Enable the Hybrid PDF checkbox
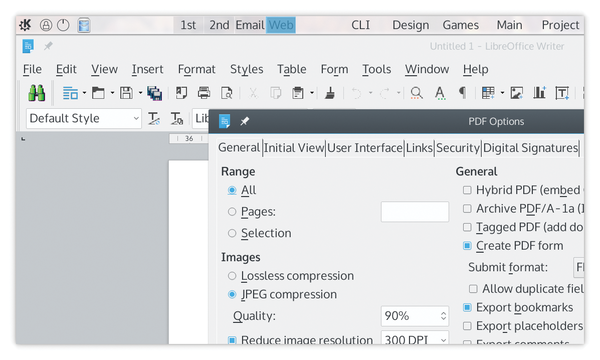Viewport: 600px width, 360px height. pyautogui.click(x=467, y=190)
